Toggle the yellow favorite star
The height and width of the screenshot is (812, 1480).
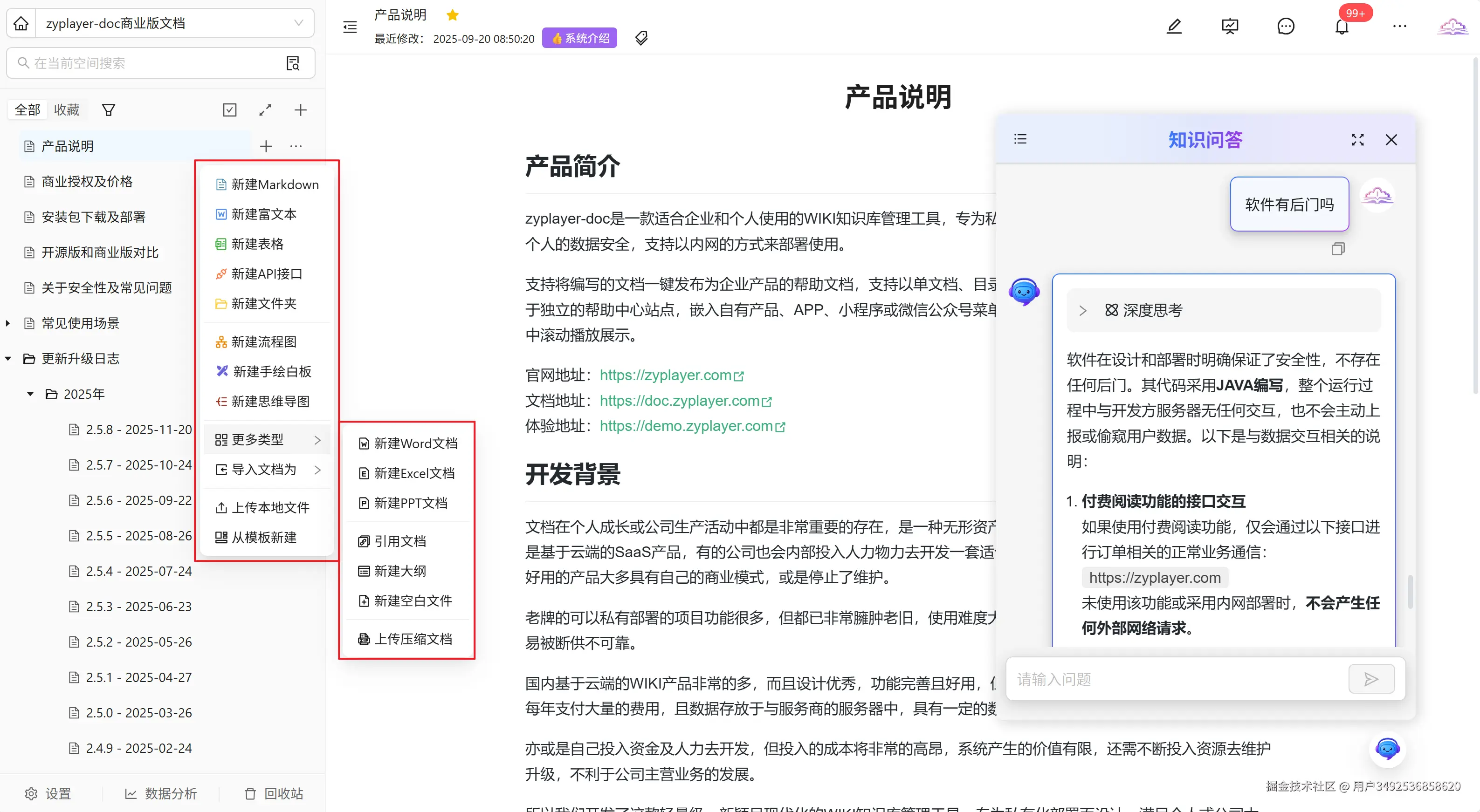[x=452, y=15]
